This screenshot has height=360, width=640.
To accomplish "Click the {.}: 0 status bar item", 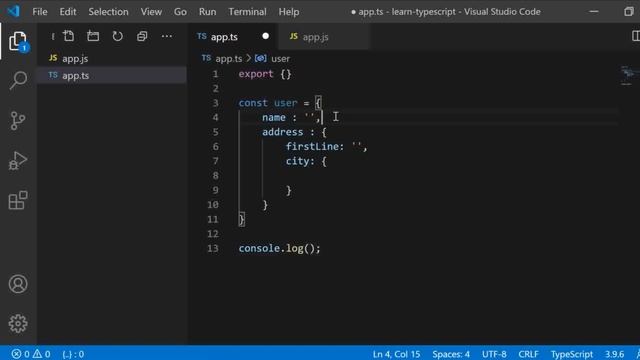I will (x=73, y=354).
